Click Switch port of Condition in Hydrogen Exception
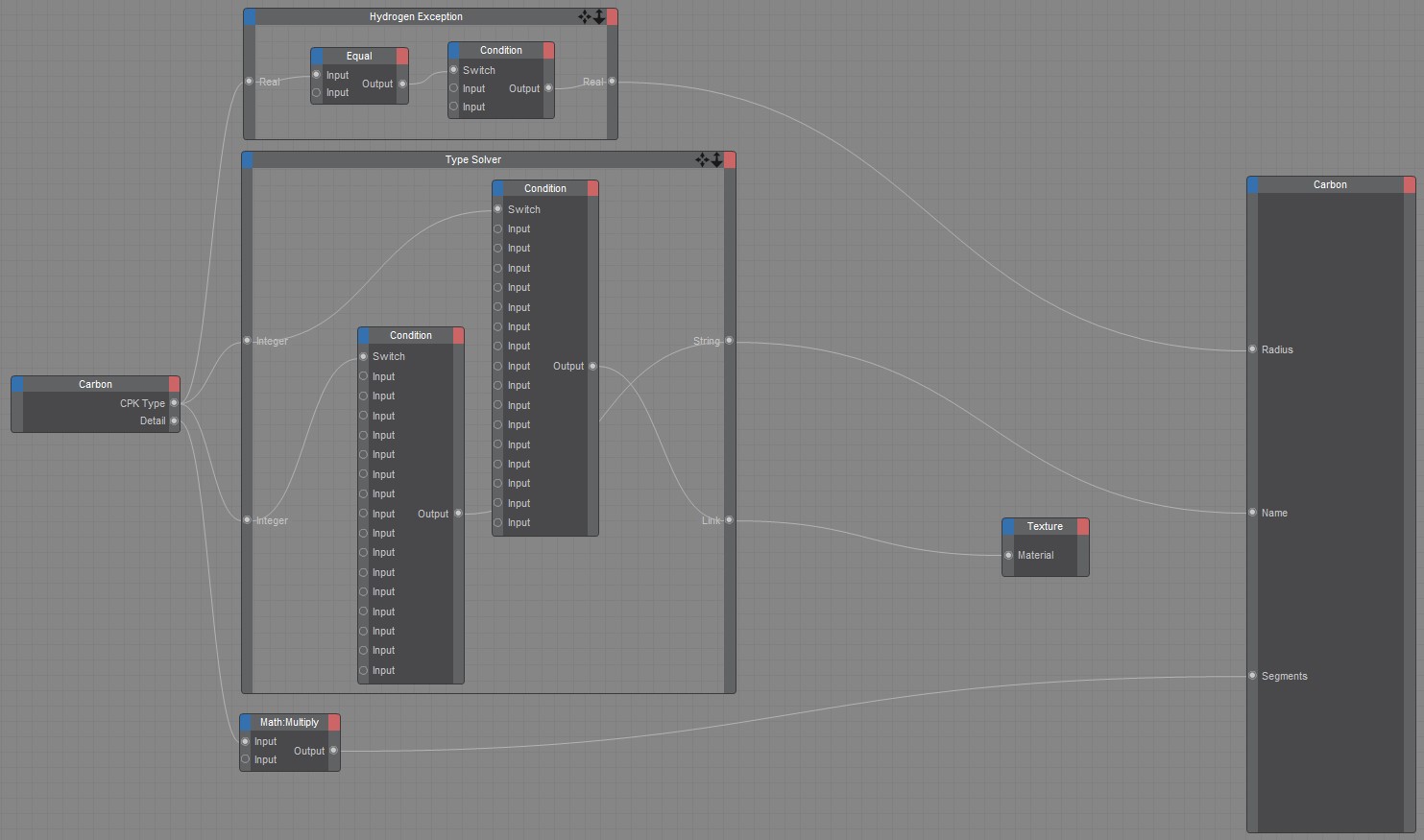 pyautogui.click(x=454, y=70)
